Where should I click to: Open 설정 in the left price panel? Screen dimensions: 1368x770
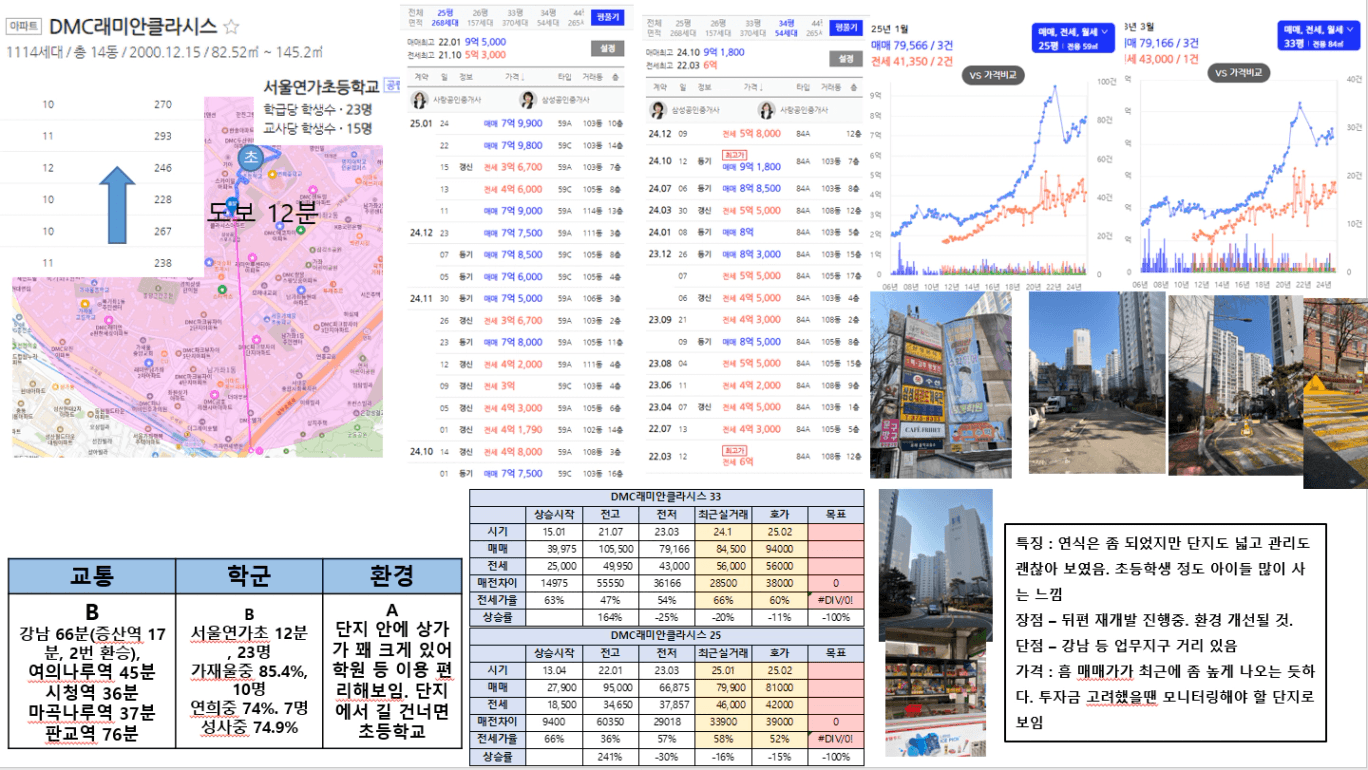click(607, 47)
